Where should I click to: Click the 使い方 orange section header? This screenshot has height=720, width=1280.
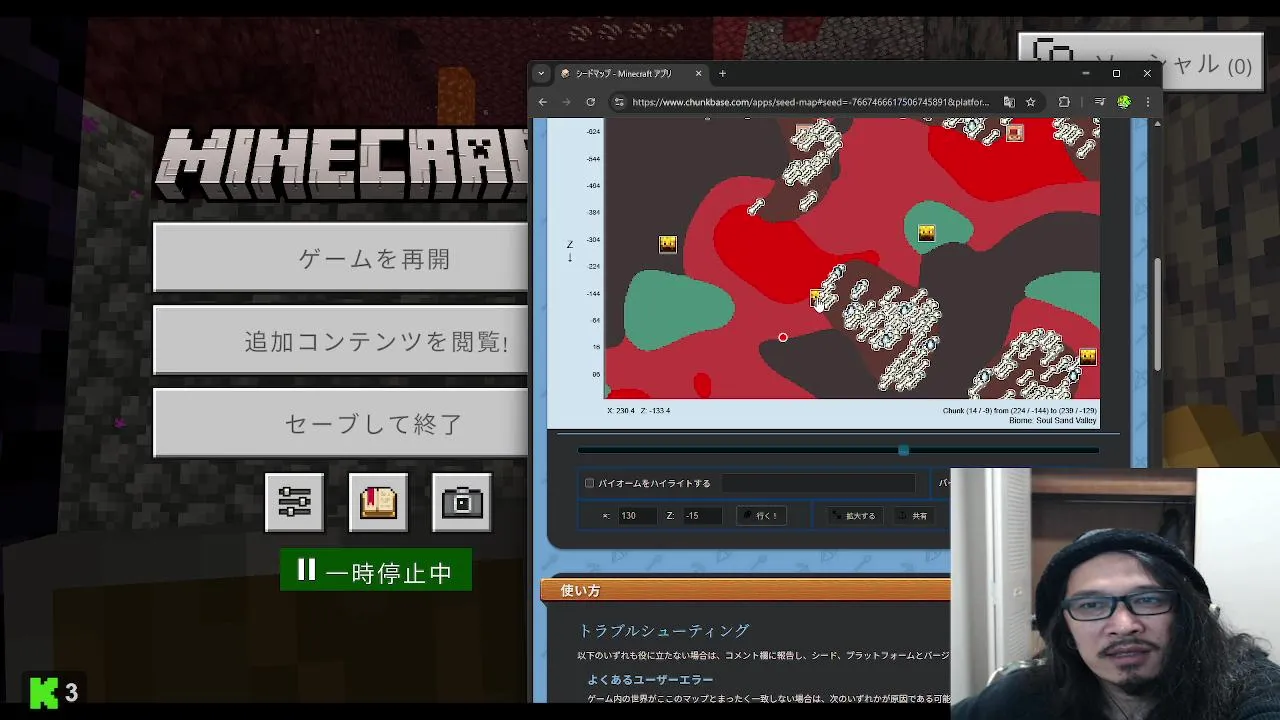[x=745, y=590]
